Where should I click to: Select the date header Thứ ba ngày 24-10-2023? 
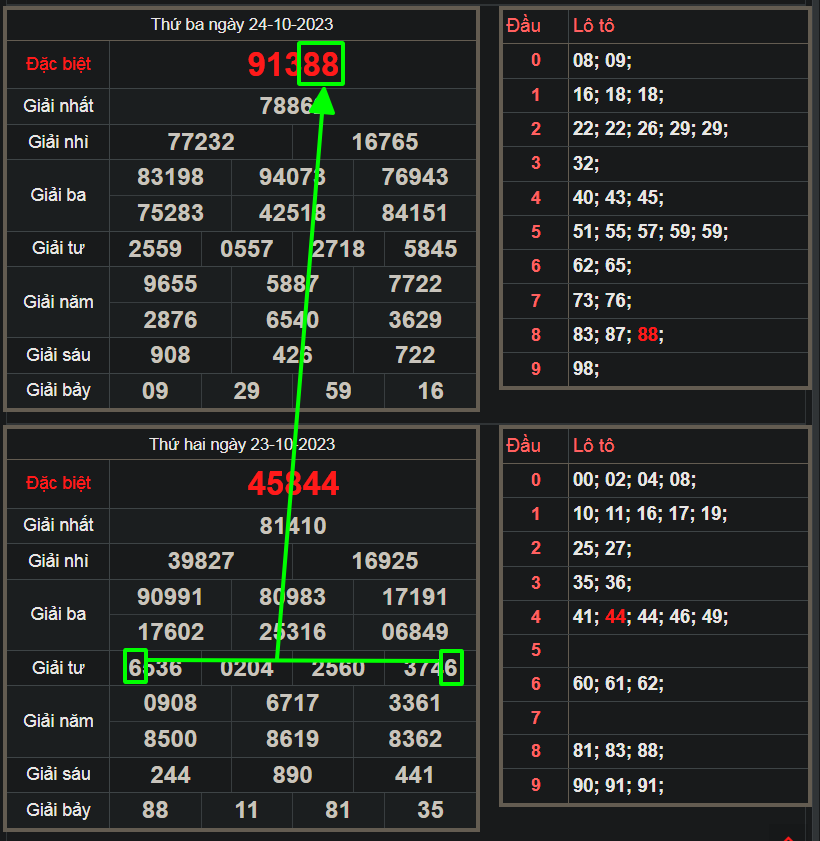242,24
